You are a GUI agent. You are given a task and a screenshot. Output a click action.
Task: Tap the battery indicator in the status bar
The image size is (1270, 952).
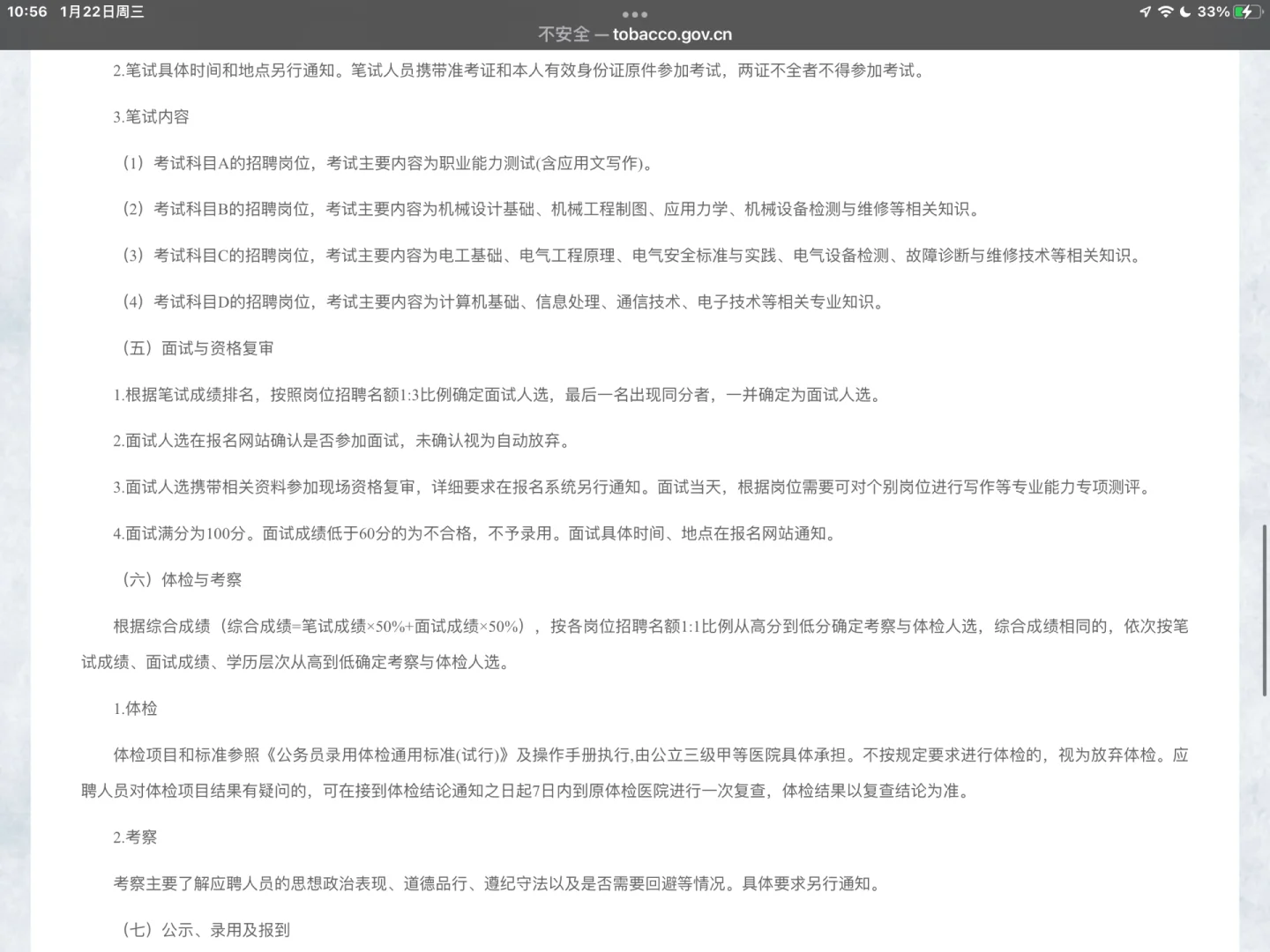click(x=1248, y=11)
